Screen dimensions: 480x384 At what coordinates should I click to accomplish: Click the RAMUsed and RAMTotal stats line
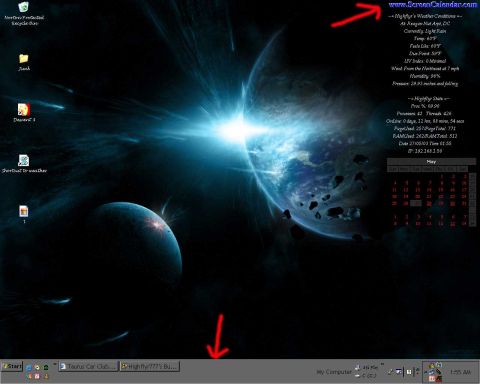(425, 136)
